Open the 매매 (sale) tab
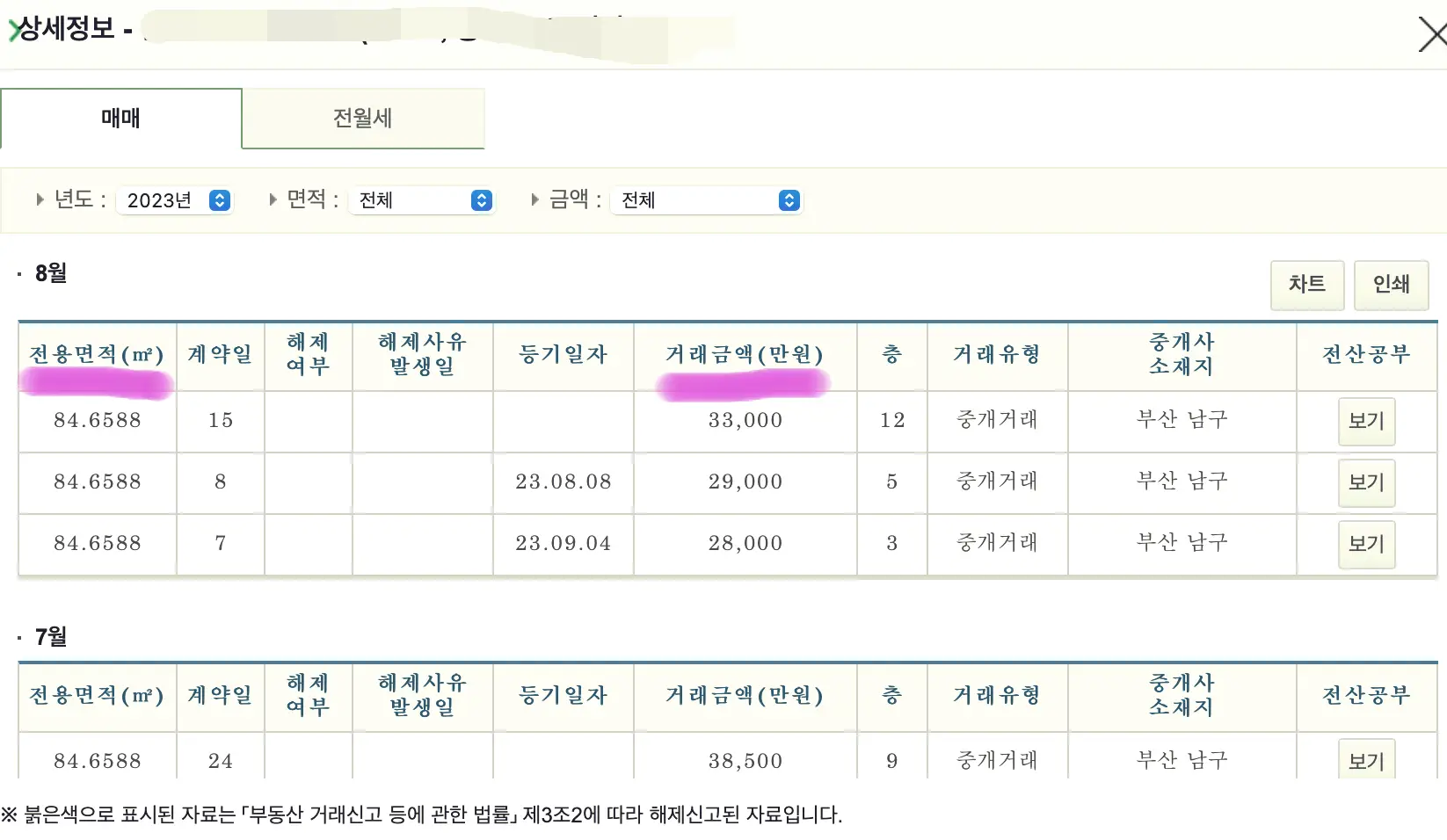Viewport: 1447px width, 840px height. pyautogui.click(x=120, y=118)
